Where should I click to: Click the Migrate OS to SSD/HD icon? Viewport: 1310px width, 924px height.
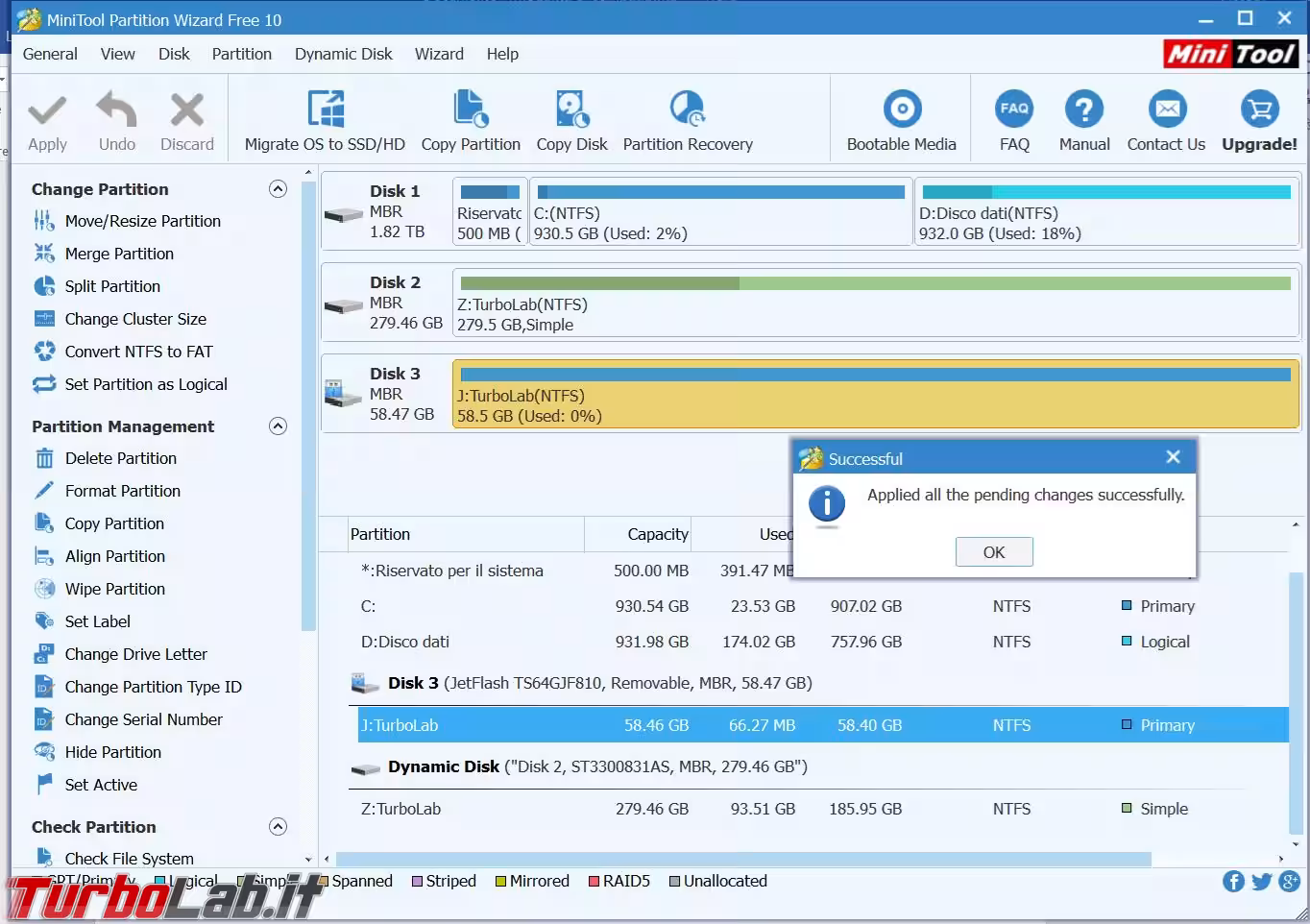(x=325, y=110)
